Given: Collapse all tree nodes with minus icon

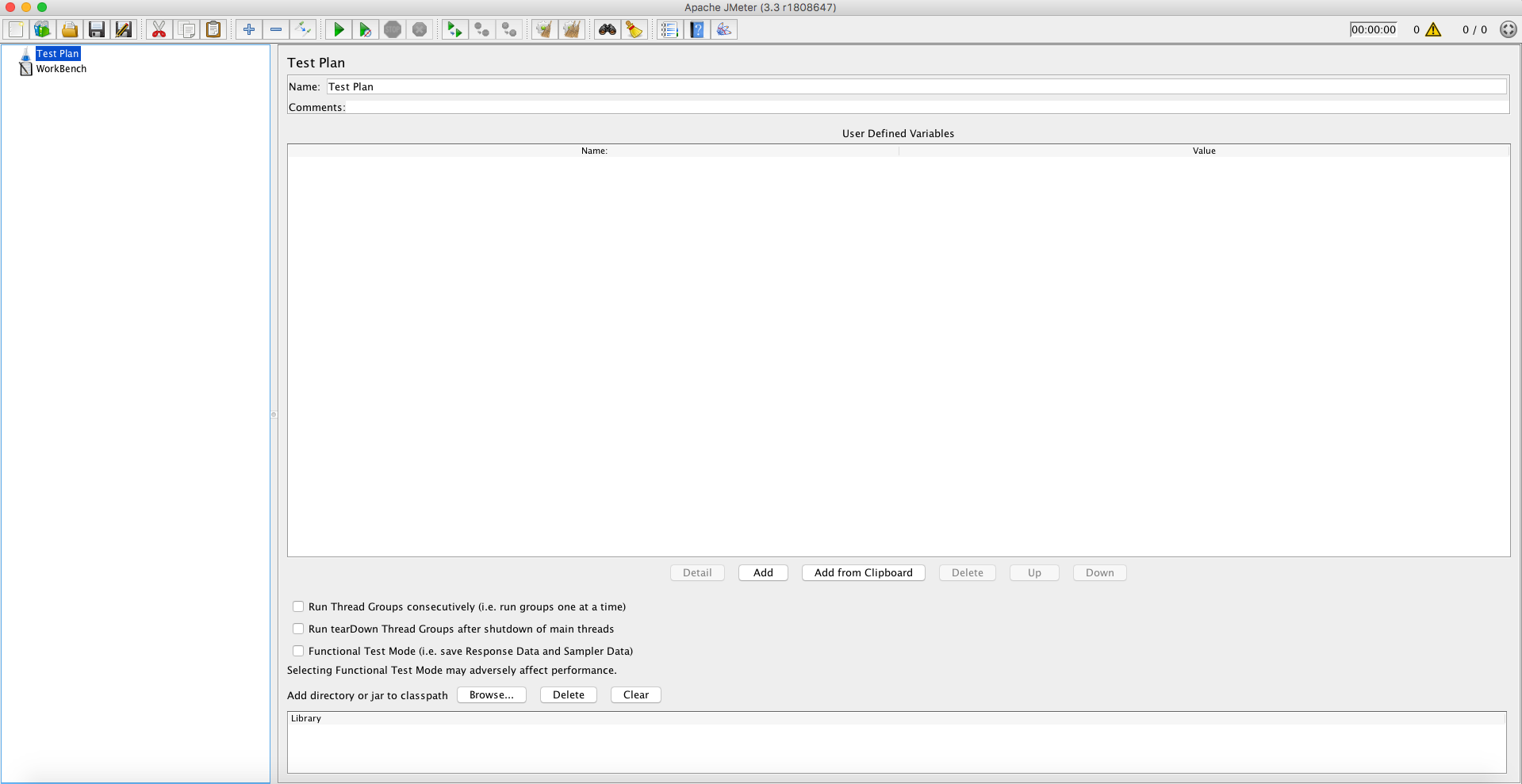Looking at the screenshot, I should (x=276, y=30).
